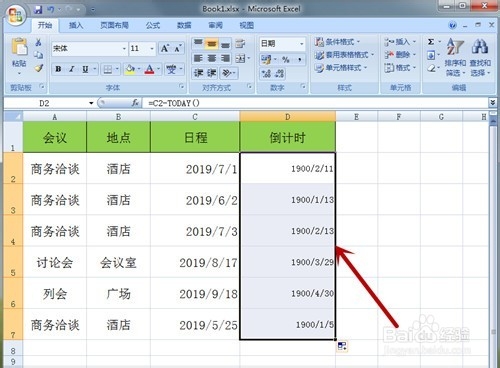This screenshot has width=500, height=368.
Task: Cut selection using the scissors icon
Action: (39, 42)
